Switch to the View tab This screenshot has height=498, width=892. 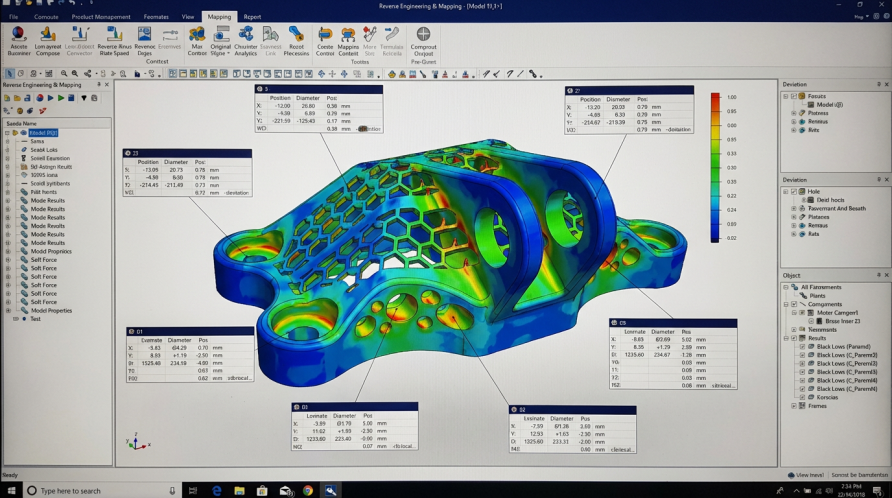tap(188, 17)
